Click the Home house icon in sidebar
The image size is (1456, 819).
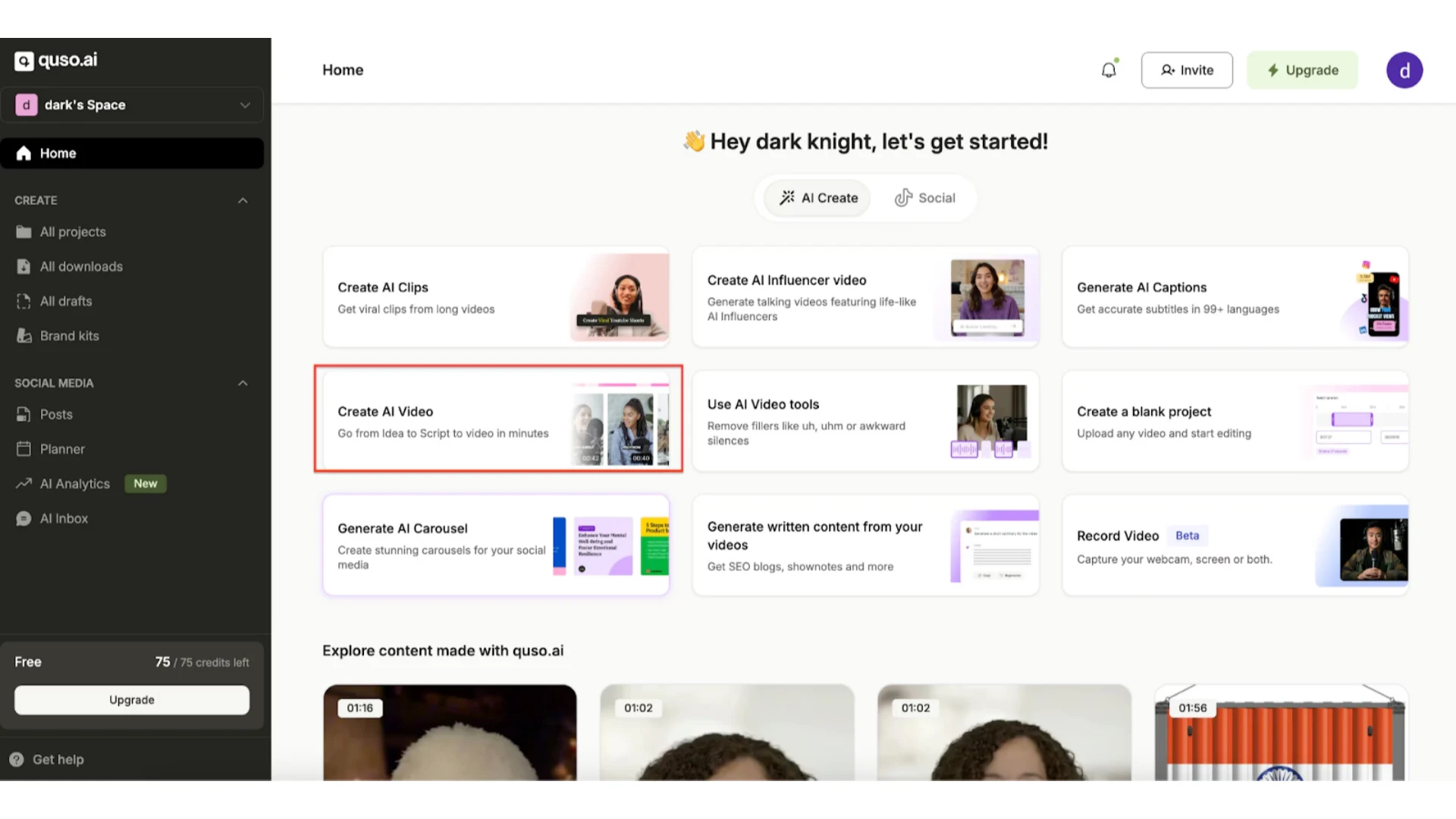pyautogui.click(x=24, y=153)
